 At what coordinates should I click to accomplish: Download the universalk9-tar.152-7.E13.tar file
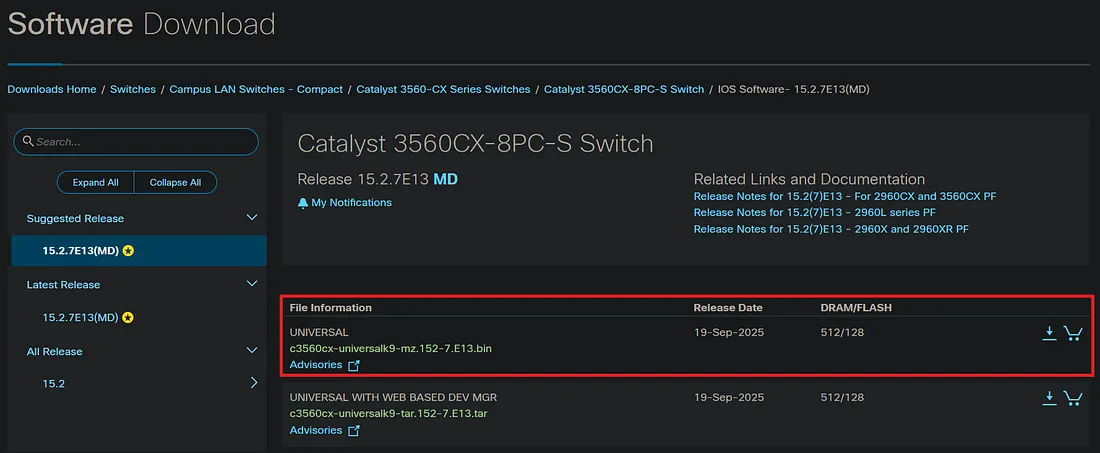click(x=1049, y=398)
